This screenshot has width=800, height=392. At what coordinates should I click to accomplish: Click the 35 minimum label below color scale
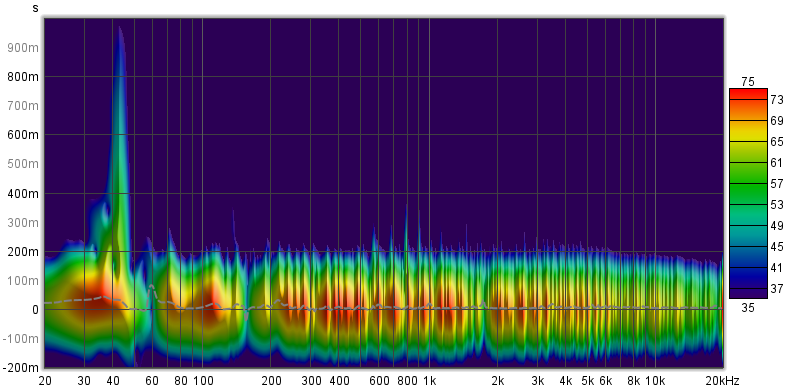point(748,307)
